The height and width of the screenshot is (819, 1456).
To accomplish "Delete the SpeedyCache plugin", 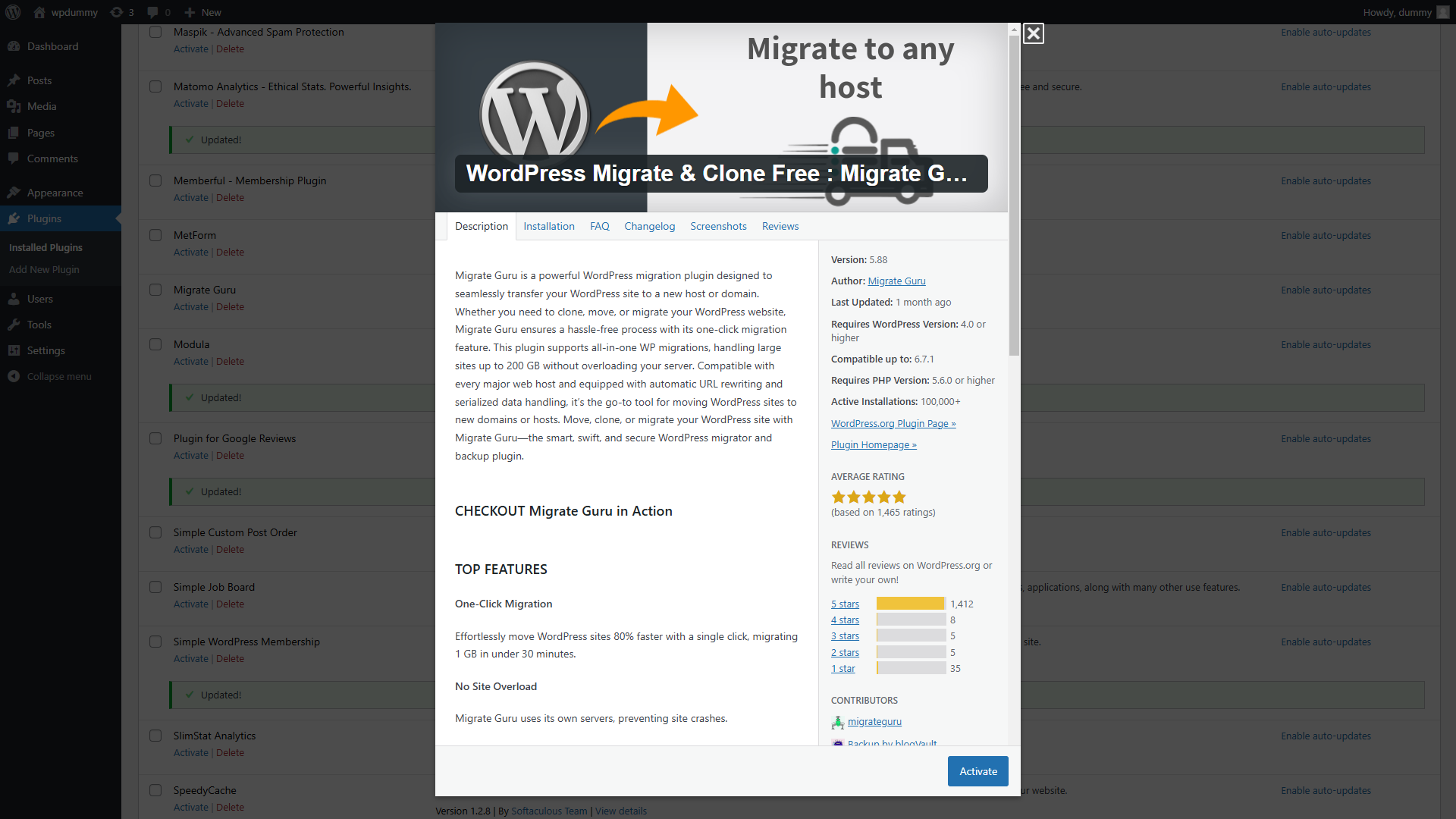I will [x=230, y=807].
